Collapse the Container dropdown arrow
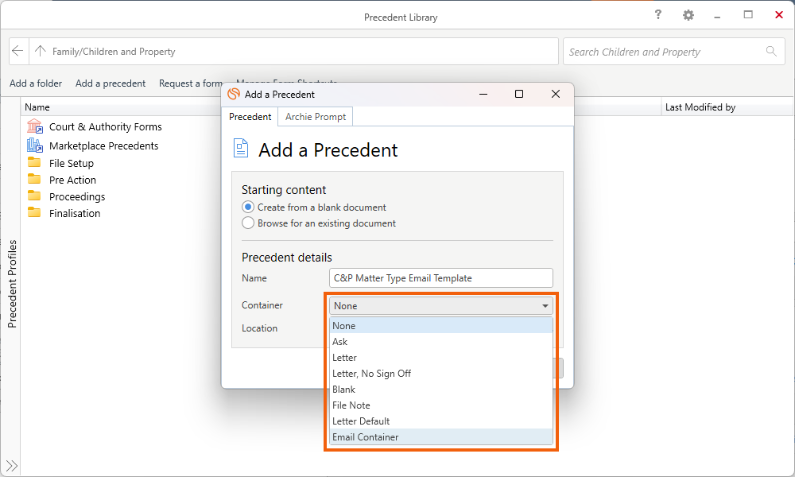 tap(545, 306)
